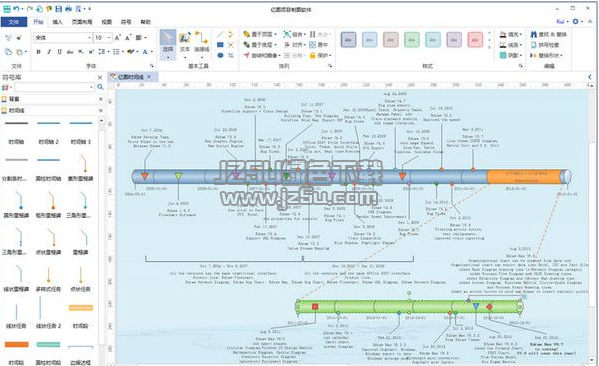Open the Fill color dropdown
This screenshot has height=366, width=599.
511,34
